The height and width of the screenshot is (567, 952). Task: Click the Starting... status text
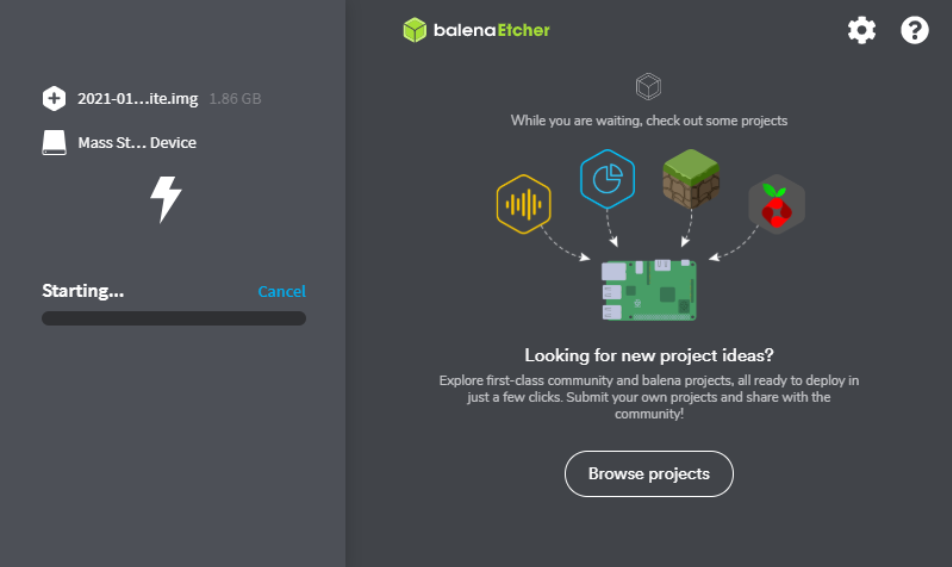[x=83, y=291]
